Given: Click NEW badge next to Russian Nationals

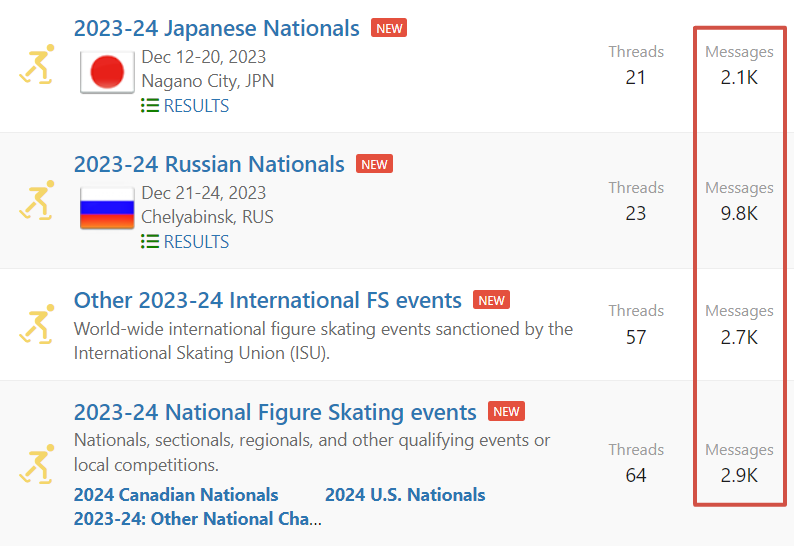Looking at the screenshot, I should [374, 164].
